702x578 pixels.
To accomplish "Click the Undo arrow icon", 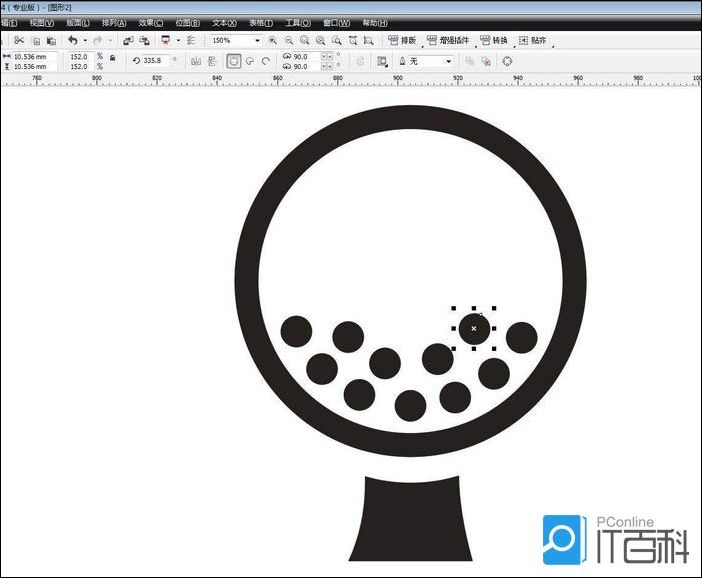I will (x=73, y=41).
